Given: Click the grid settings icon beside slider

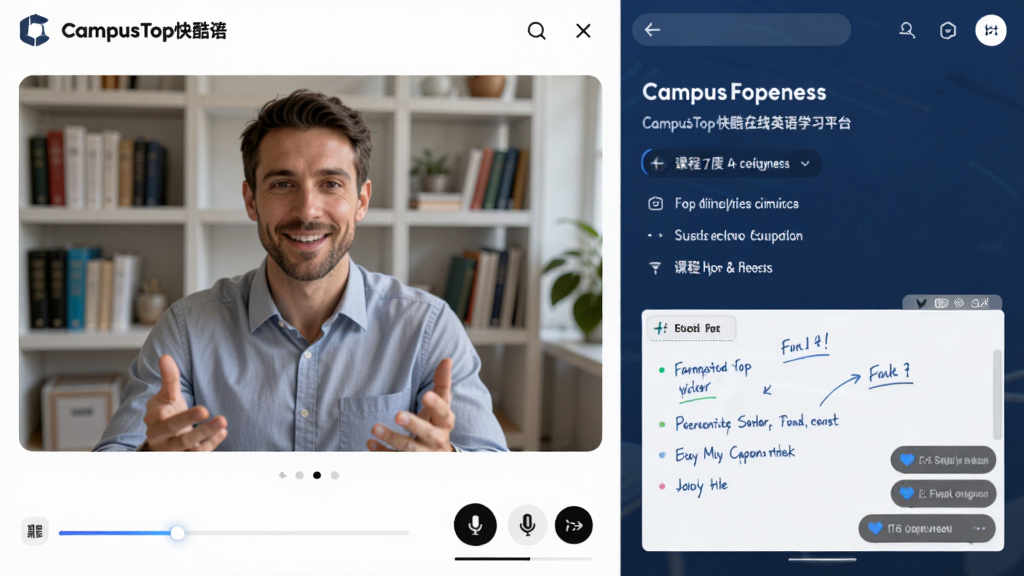Looking at the screenshot, I should (35, 531).
